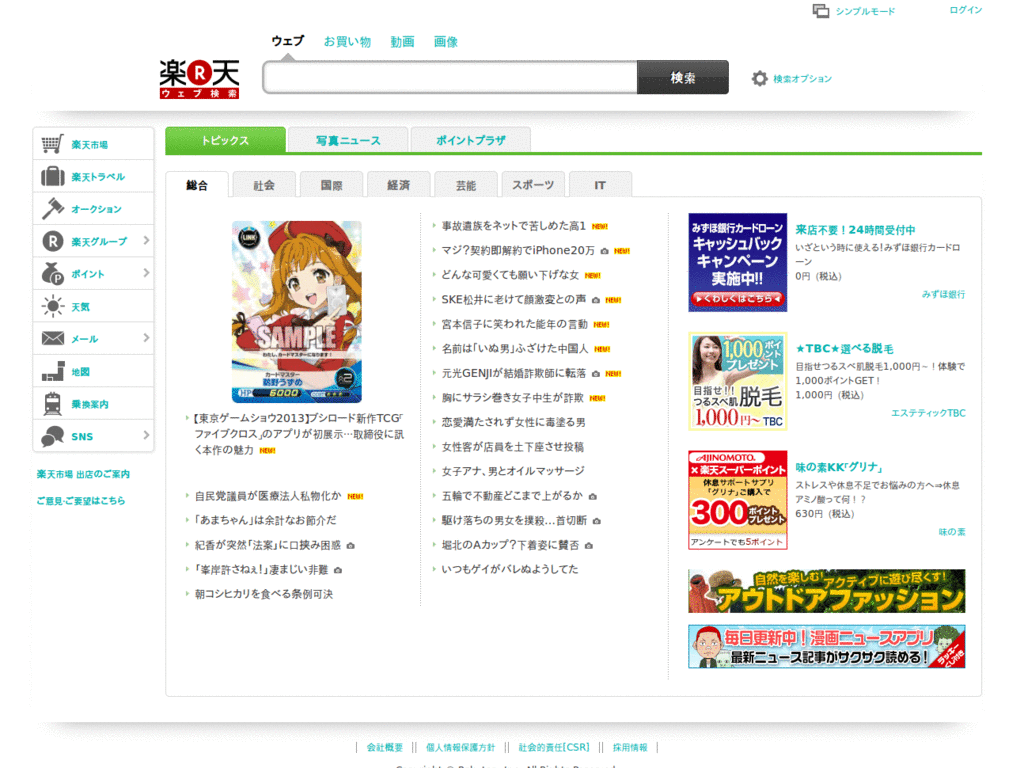Open the オークション gavel icon
Screen dimensions: 1024x768
(x=52, y=209)
